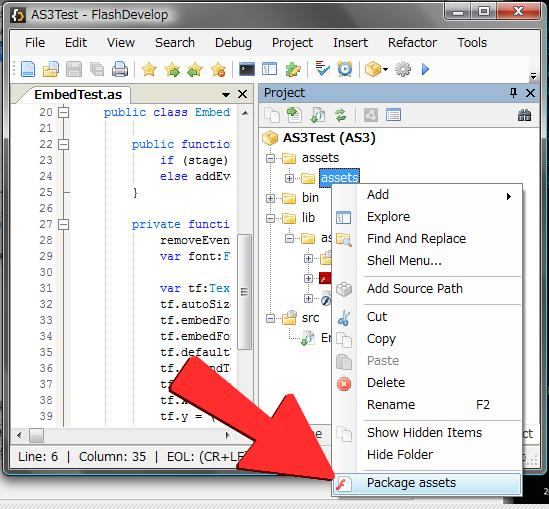The height and width of the screenshot is (509, 549).
Task: Choose Shell Menu... from context menu
Action: [427, 261]
